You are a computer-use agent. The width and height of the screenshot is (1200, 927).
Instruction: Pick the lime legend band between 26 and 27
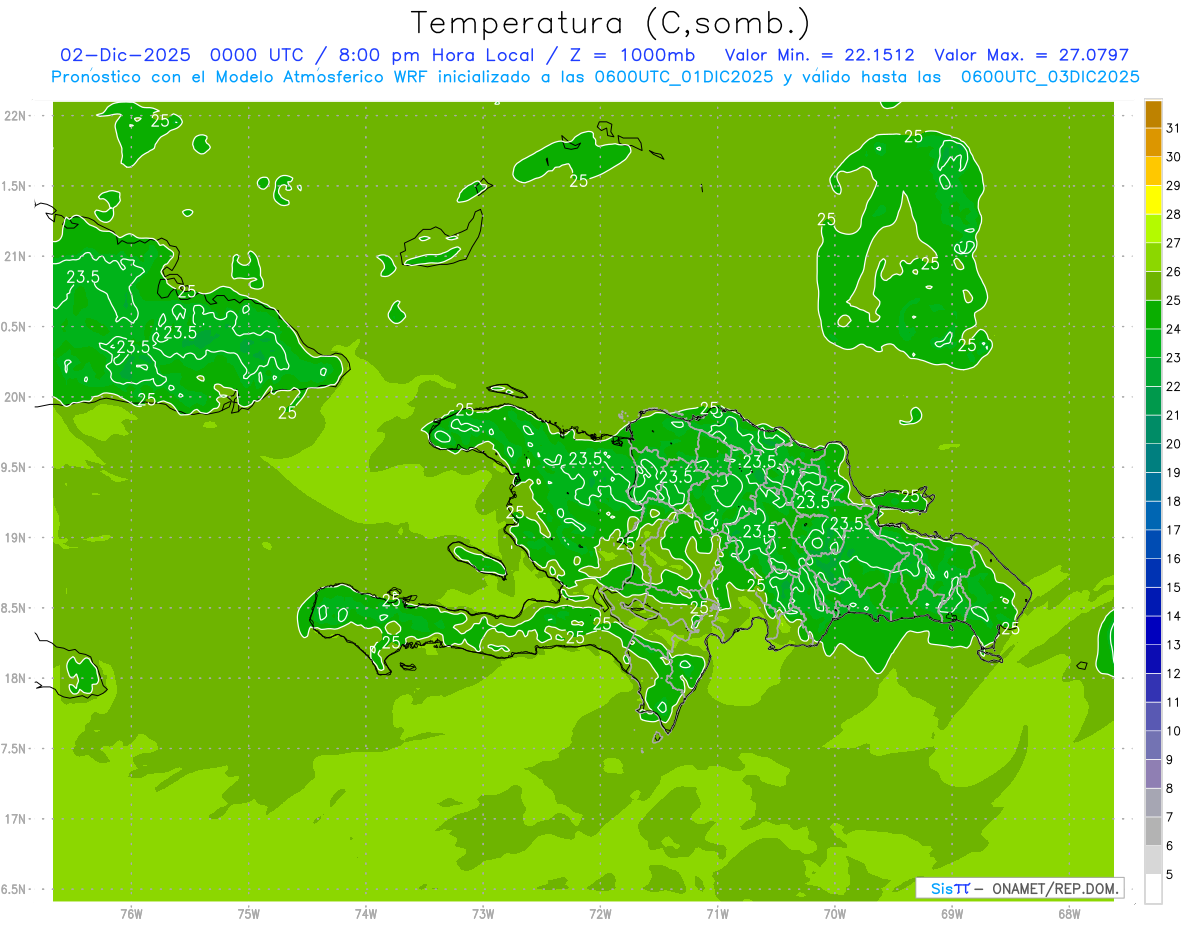pos(1153,257)
